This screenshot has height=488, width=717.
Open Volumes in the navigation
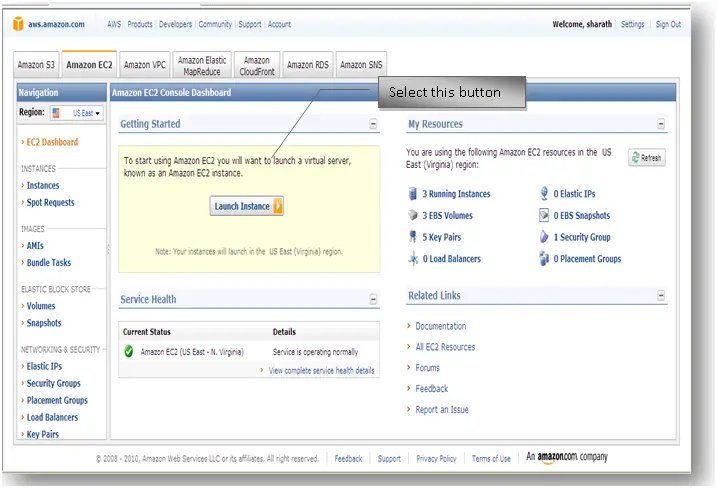click(x=41, y=306)
